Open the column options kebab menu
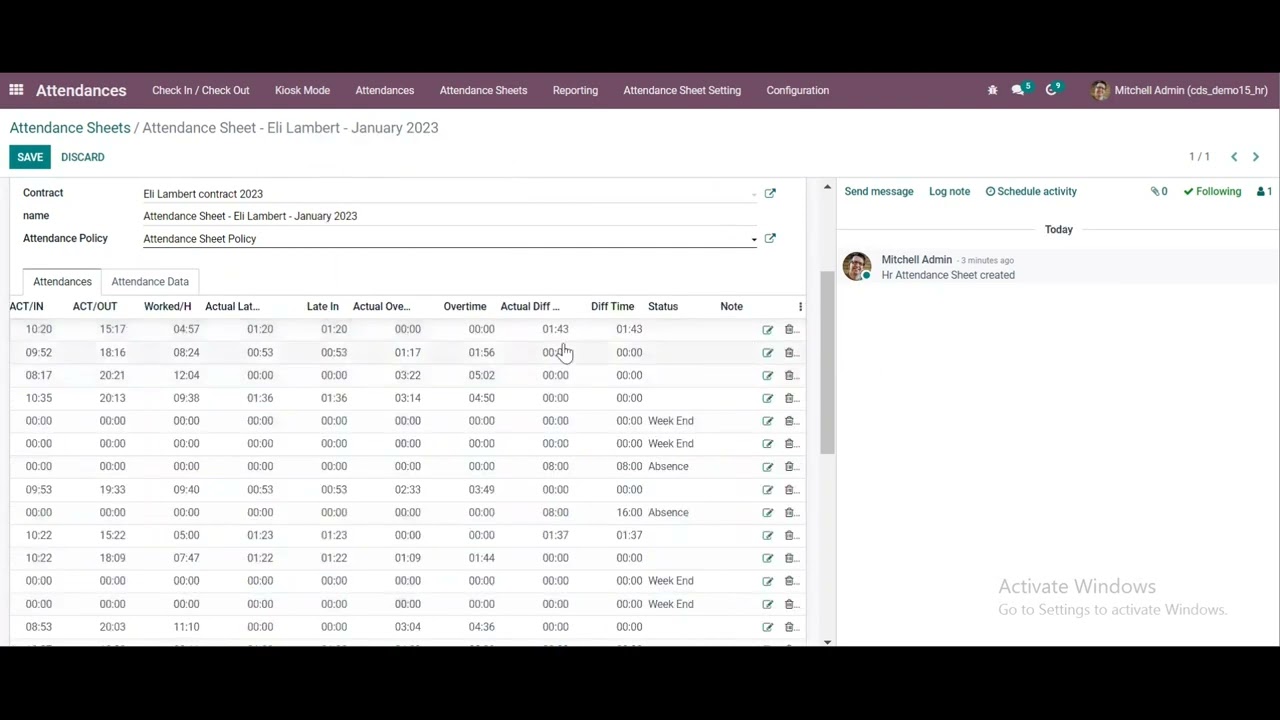 (x=800, y=306)
